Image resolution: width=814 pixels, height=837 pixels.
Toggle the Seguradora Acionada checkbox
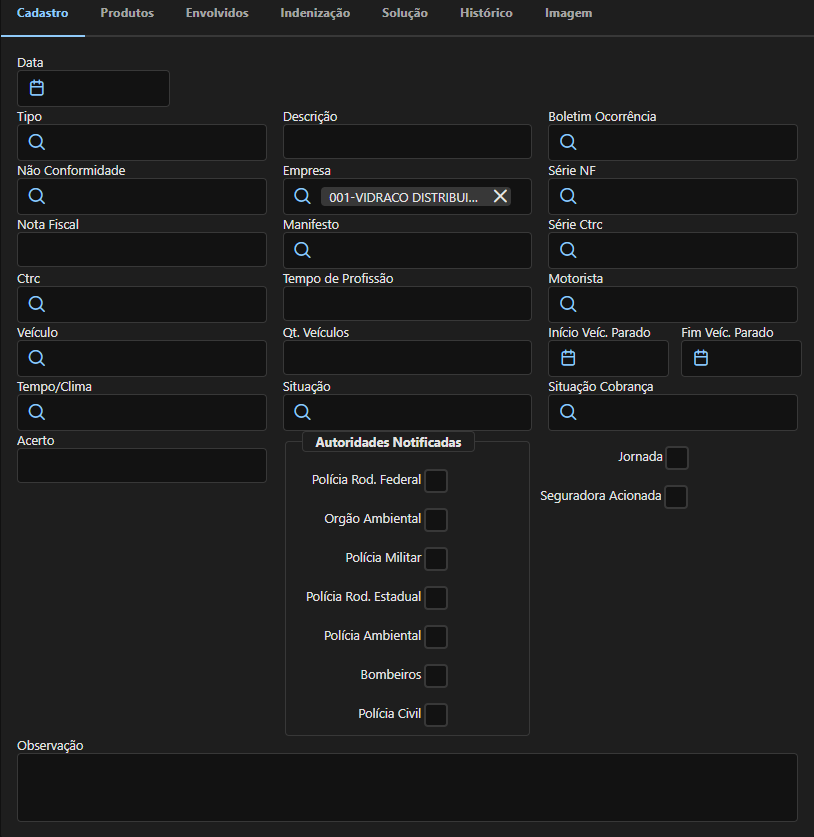[676, 497]
